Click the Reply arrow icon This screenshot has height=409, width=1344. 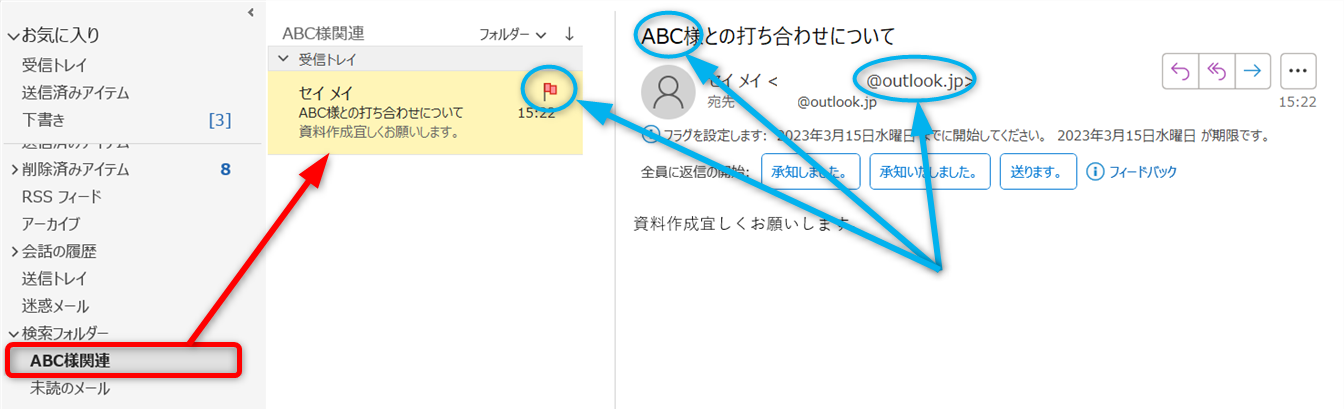point(1180,71)
